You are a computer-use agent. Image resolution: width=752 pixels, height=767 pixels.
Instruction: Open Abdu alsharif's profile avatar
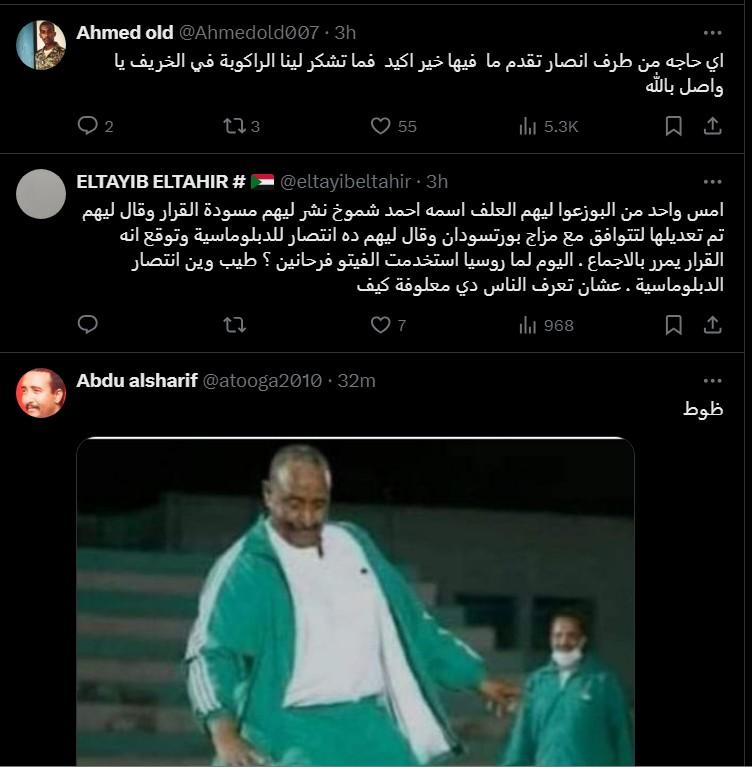pyautogui.click(x=41, y=393)
